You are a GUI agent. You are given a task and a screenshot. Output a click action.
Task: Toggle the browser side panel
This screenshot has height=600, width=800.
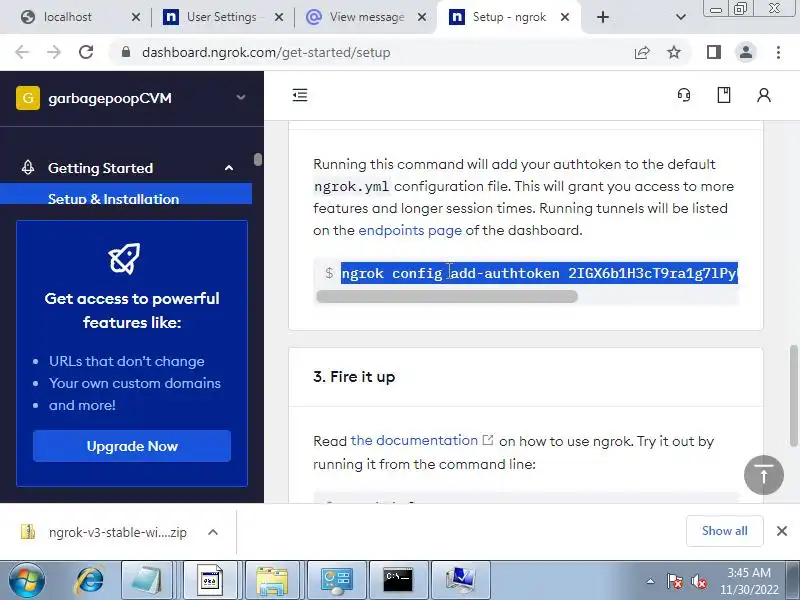click(714, 52)
